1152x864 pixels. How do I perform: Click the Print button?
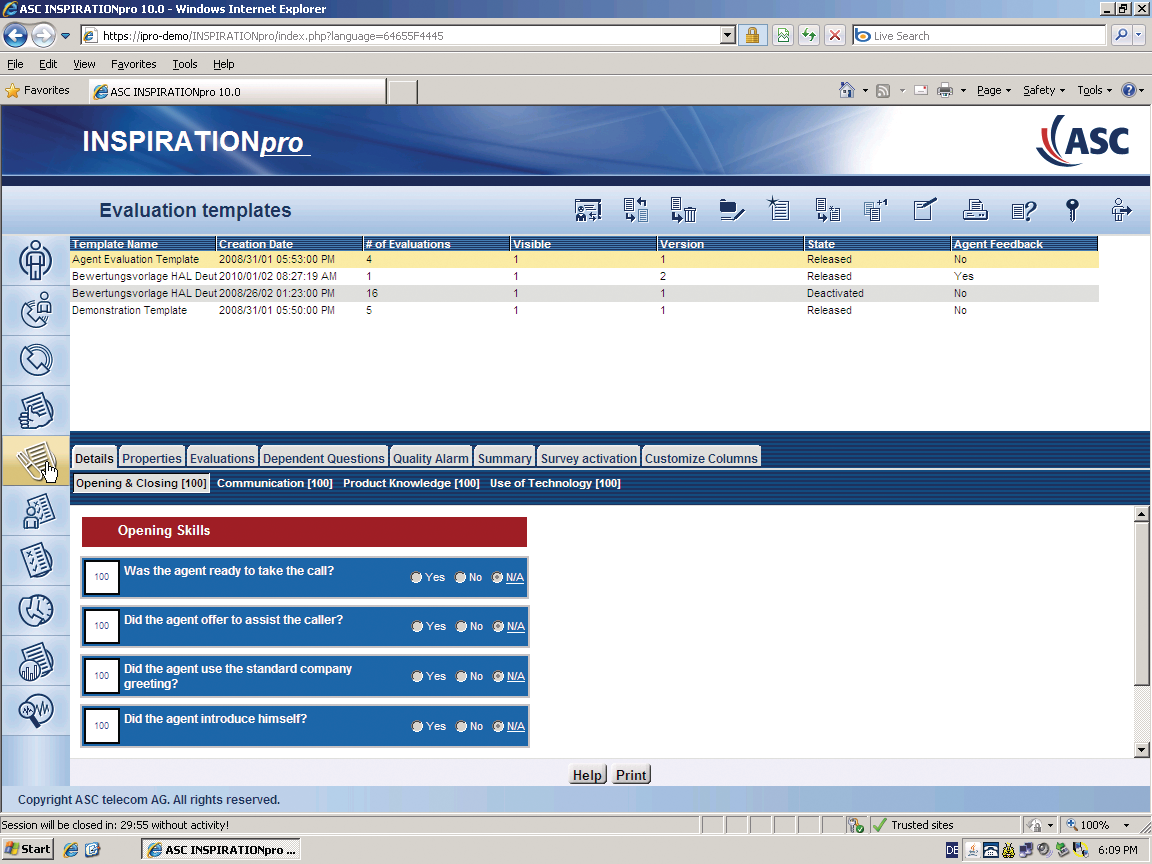pos(631,775)
